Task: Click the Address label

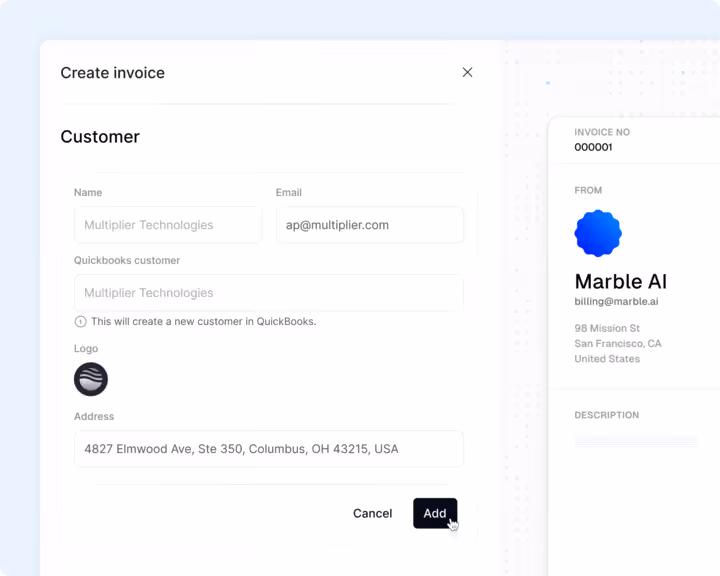Action: (x=94, y=416)
